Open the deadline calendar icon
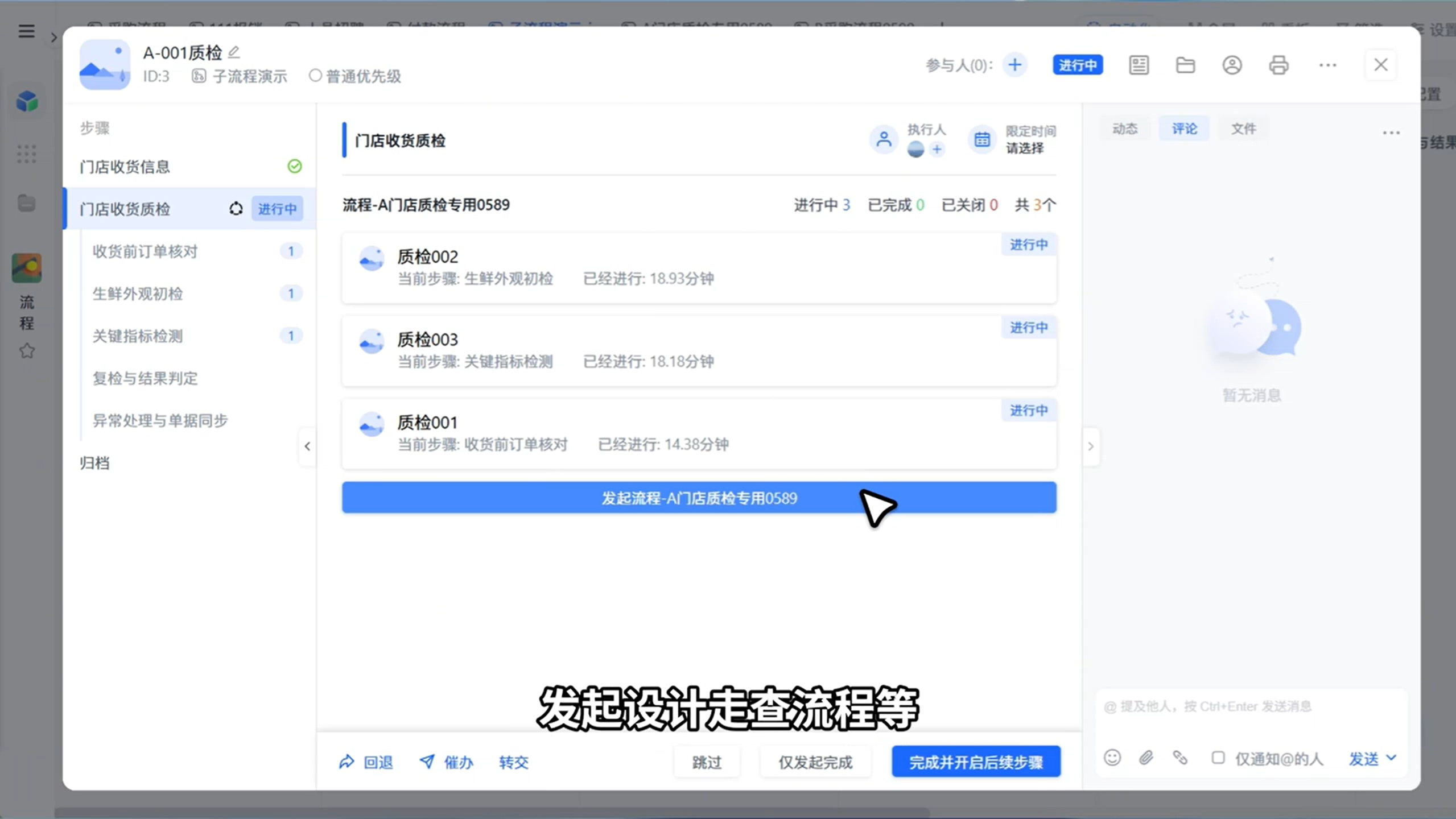This screenshot has width=1456, height=819. (x=981, y=139)
